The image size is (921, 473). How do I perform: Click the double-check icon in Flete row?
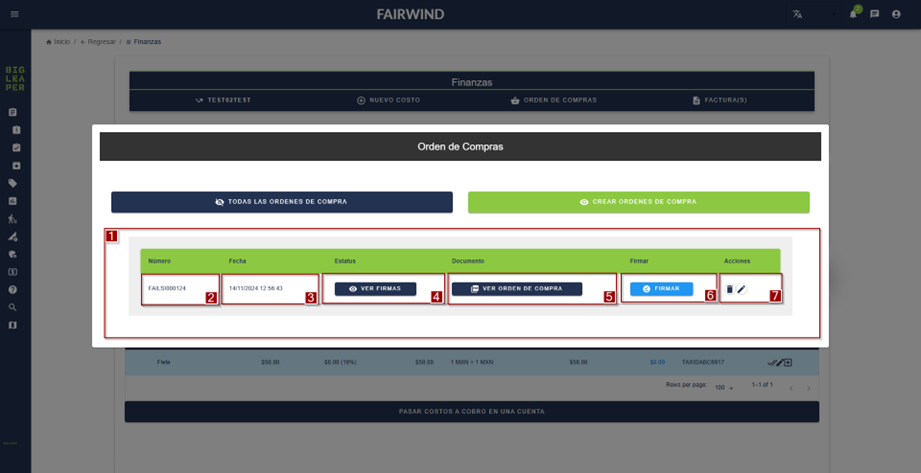772,363
